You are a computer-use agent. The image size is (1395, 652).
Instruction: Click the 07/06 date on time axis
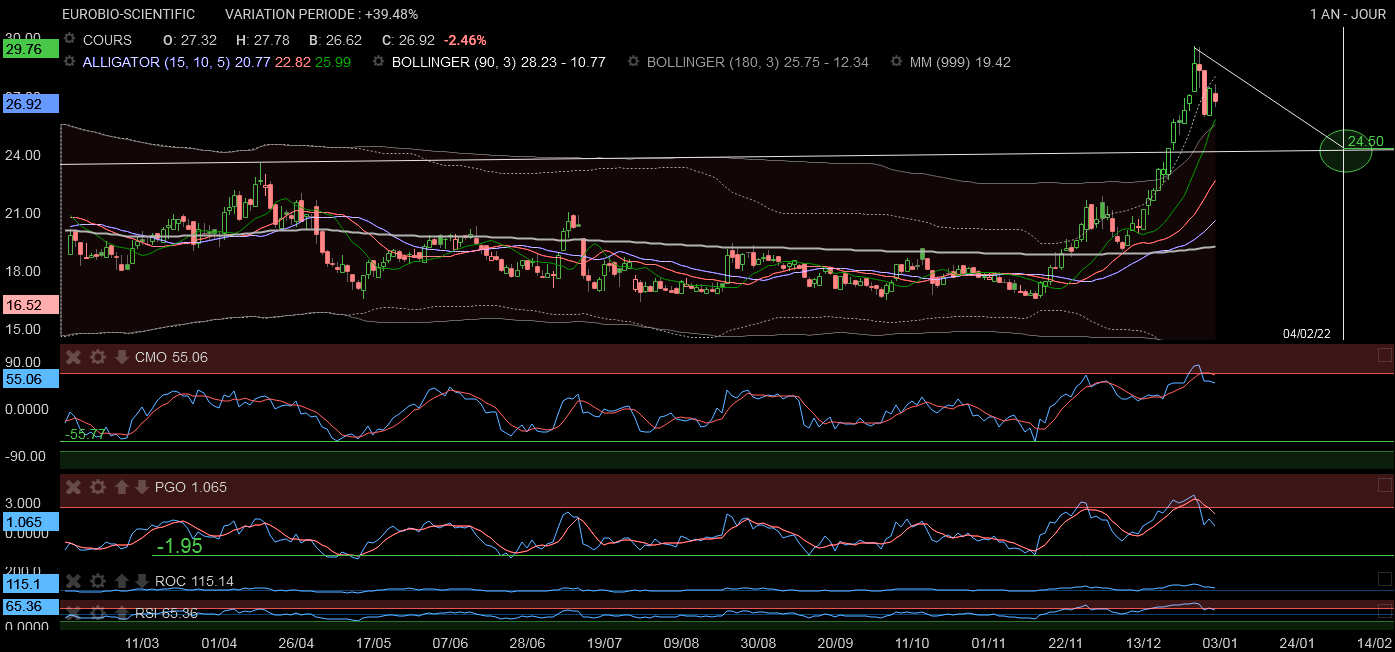(x=450, y=643)
